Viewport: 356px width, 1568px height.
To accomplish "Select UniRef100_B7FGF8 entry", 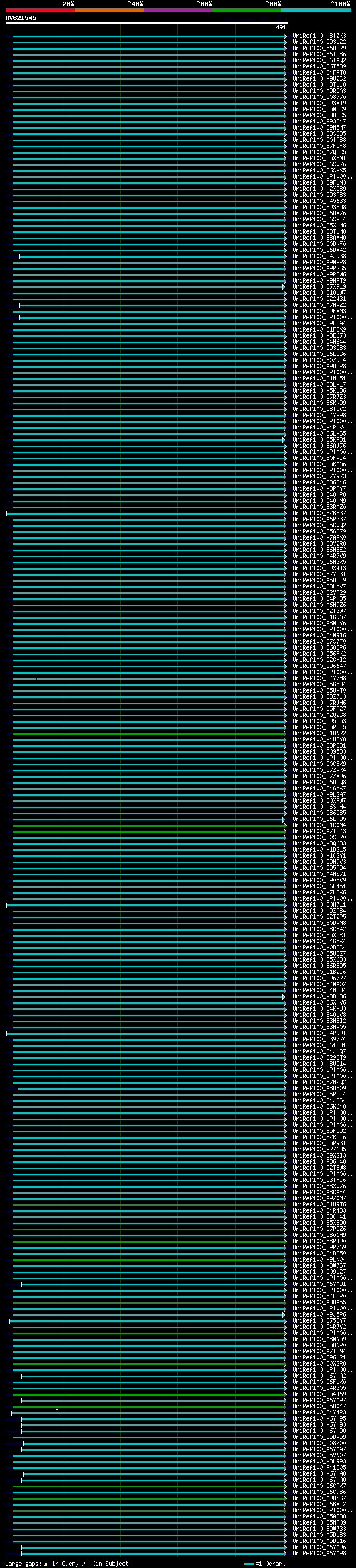I will [319, 146].
